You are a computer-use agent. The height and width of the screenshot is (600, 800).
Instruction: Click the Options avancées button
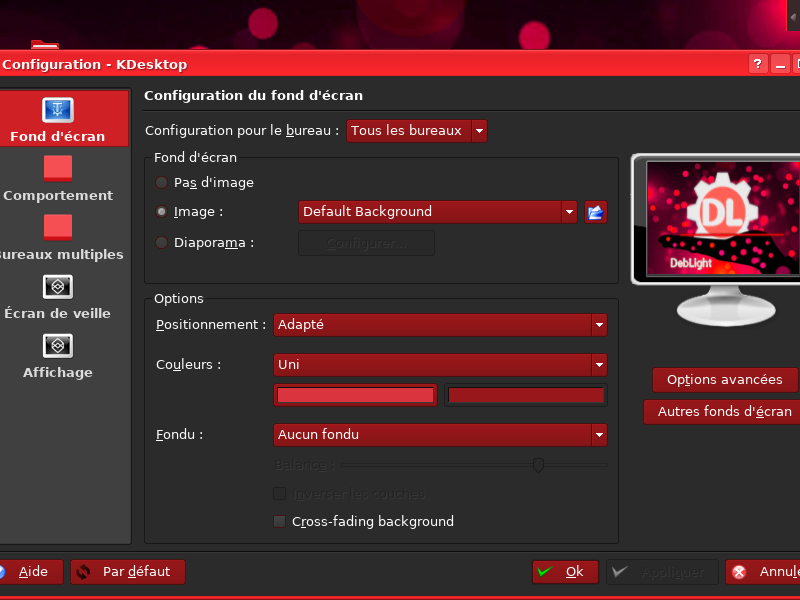point(724,380)
